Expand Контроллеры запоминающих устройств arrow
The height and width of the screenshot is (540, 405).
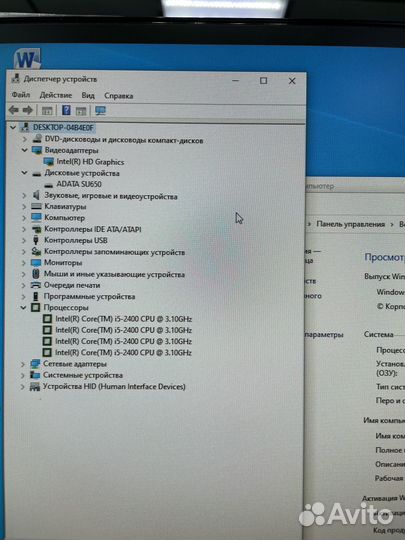[x=24, y=251]
